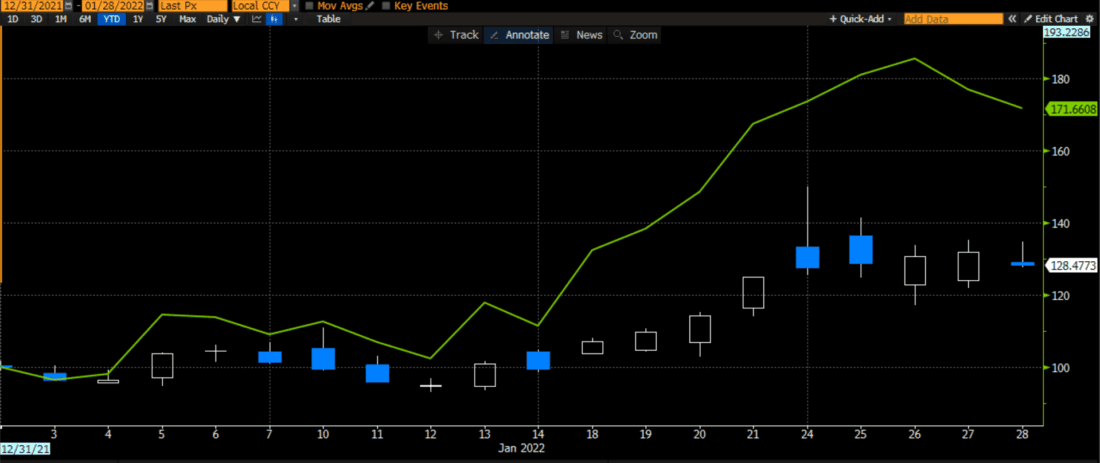The image size is (1100, 463).
Task: Switch to line chart type icon
Action: 257,19
